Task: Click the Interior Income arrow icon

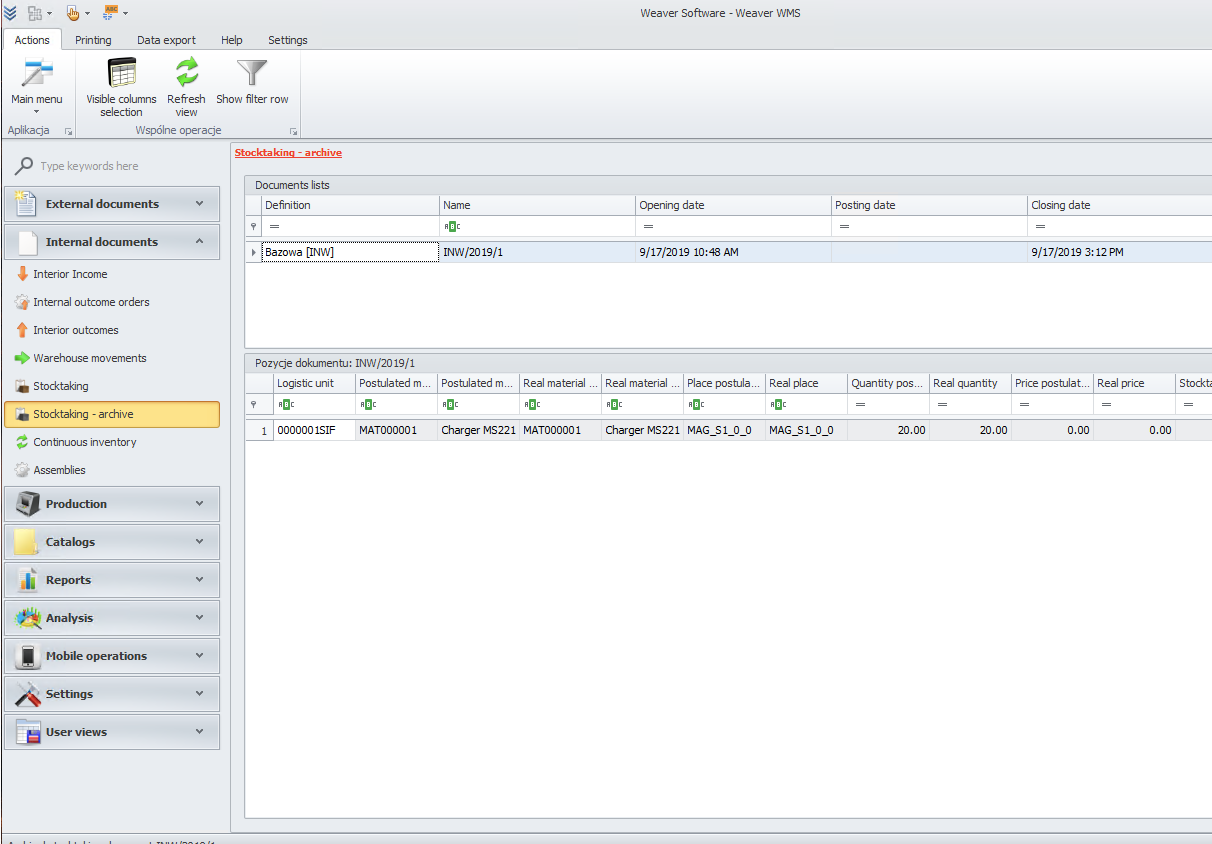Action: click(x=22, y=273)
